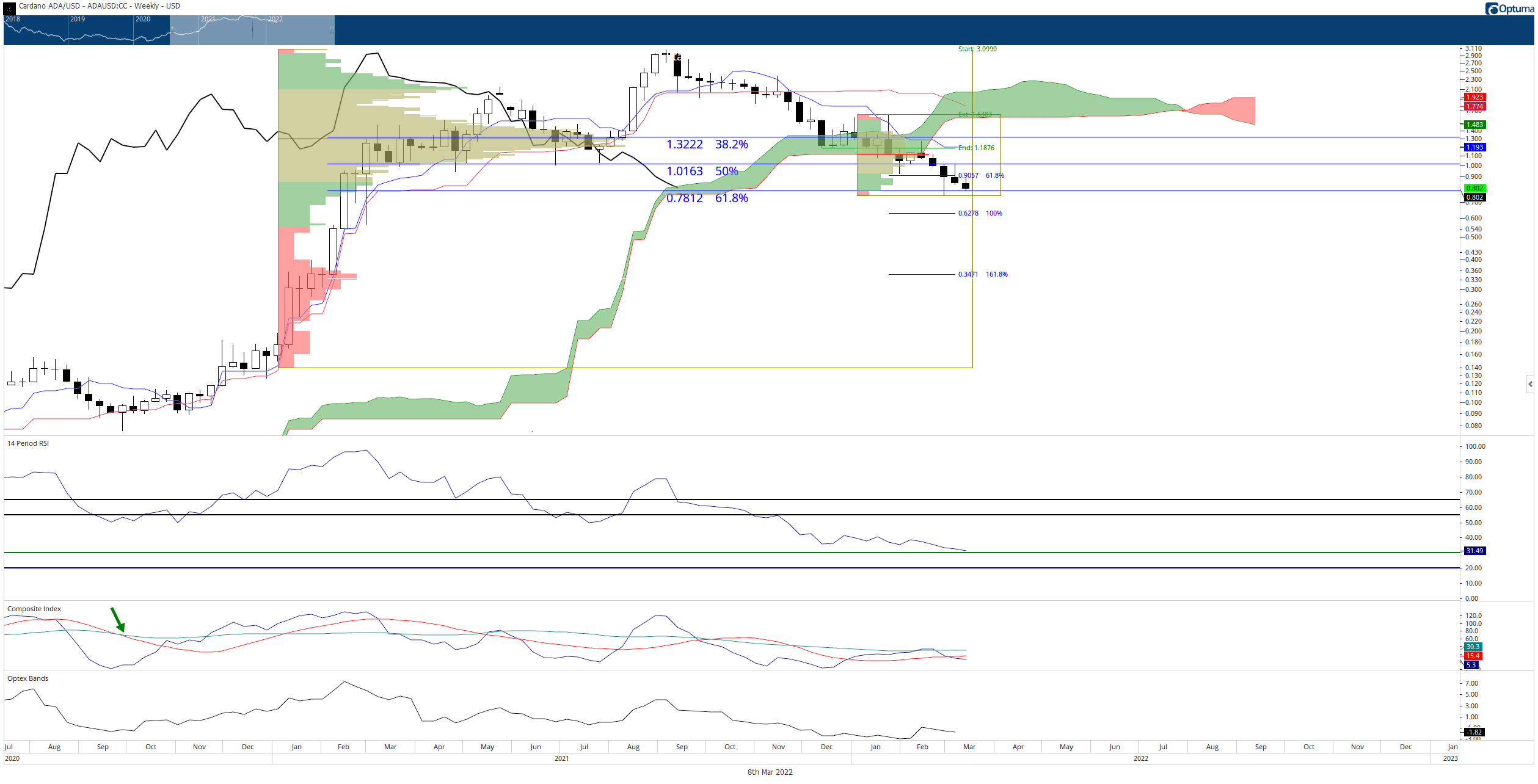Click the Optex Bands panel label
1538x784 pixels.
click(x=27, y=678)
